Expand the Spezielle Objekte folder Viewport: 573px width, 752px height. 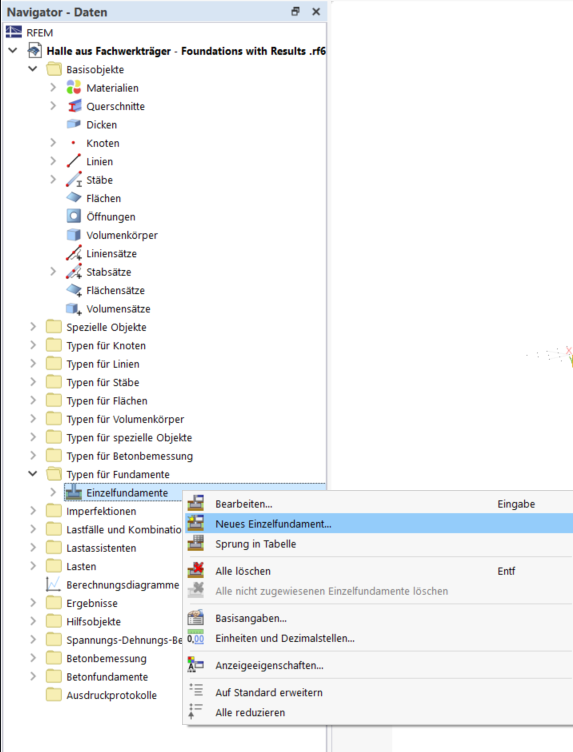[33, 327]
